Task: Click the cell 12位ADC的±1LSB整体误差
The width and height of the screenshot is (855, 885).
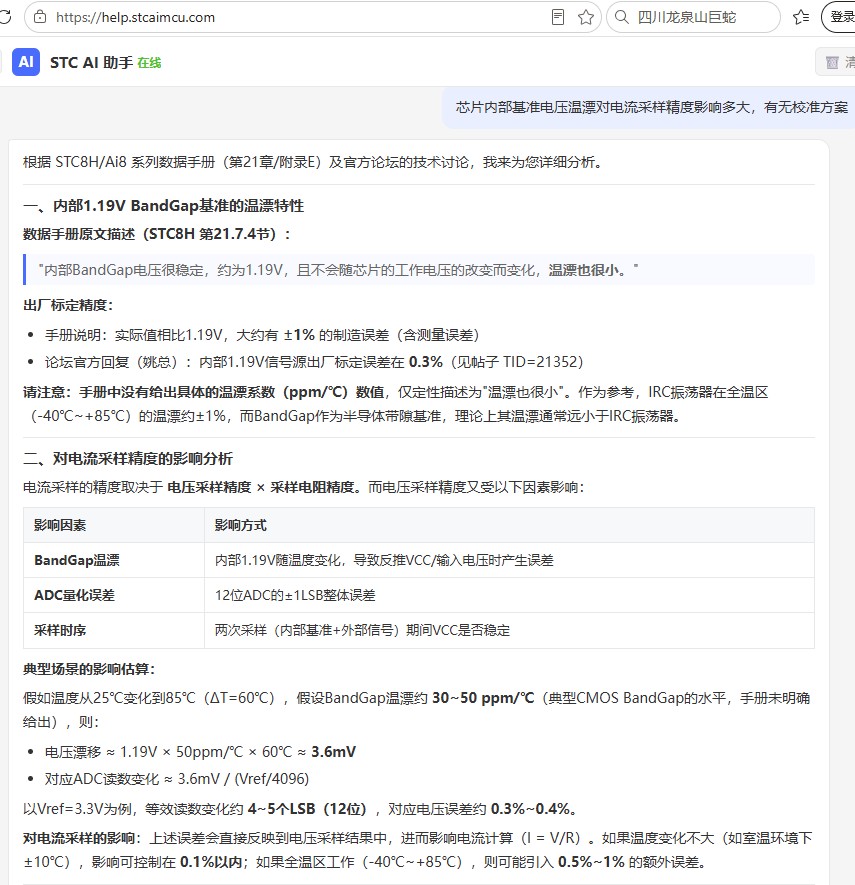Action: tap(509, 595)
